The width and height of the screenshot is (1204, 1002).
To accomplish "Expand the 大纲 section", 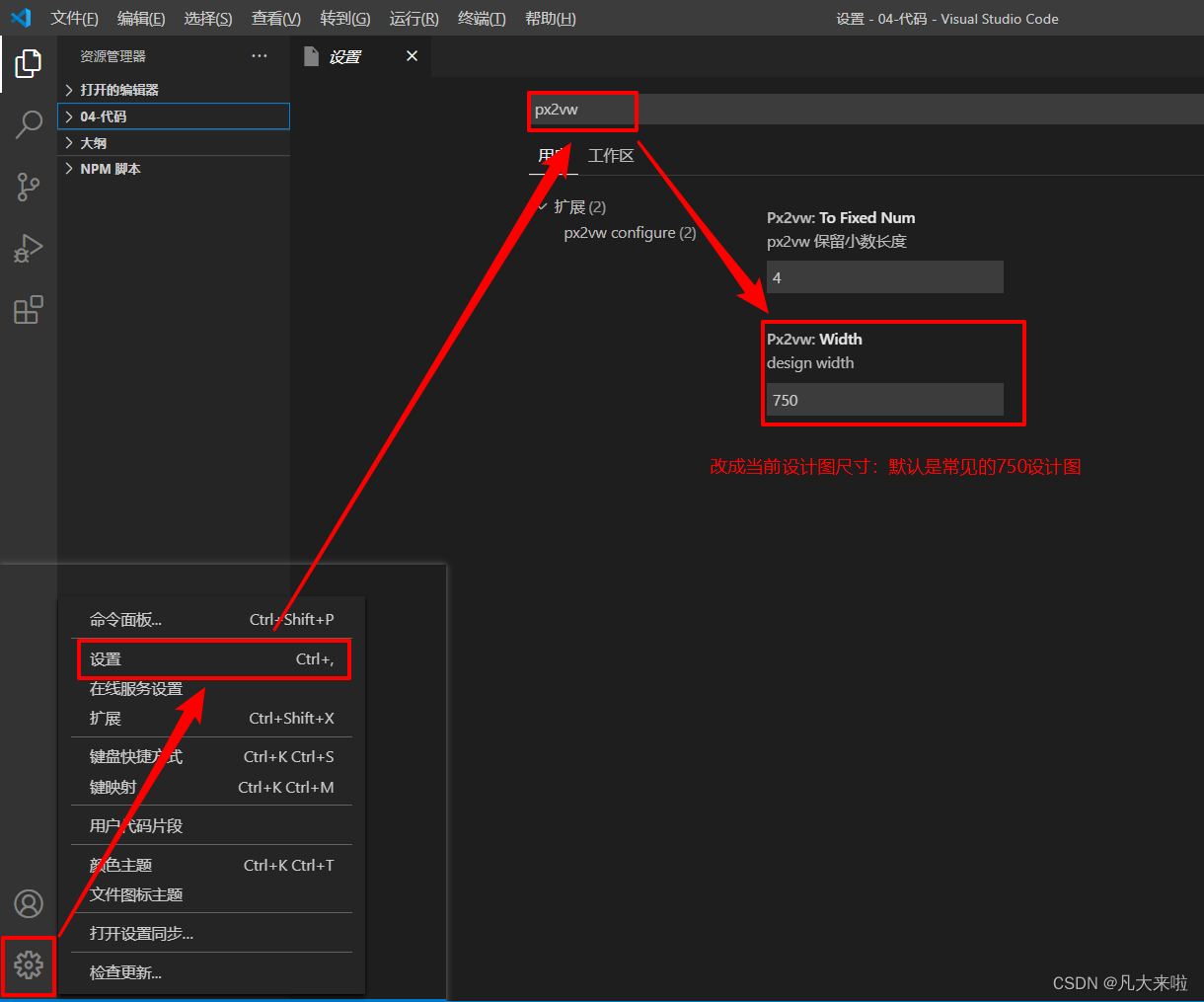I will click(174, 143).
